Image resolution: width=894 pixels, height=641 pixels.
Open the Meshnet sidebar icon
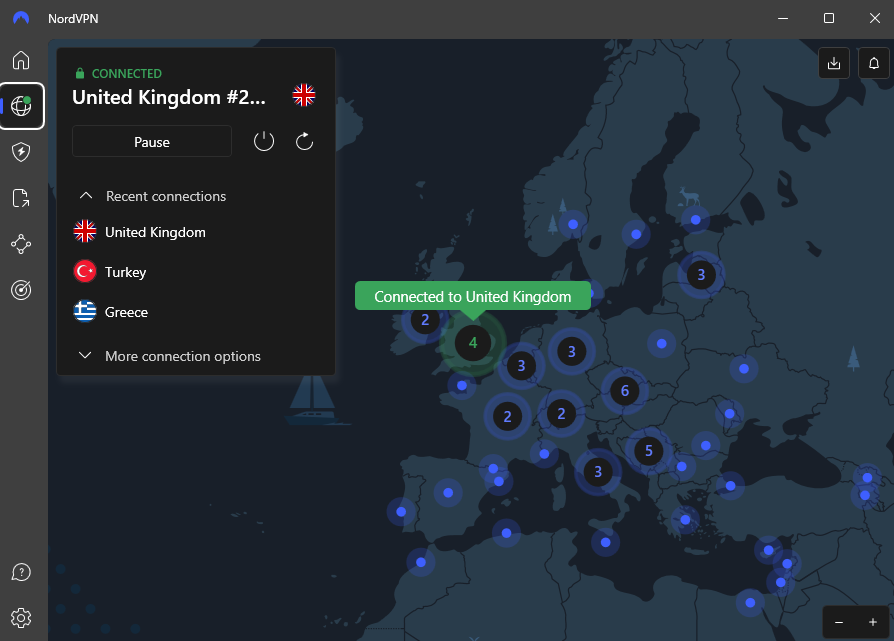[x=21, y=244]
